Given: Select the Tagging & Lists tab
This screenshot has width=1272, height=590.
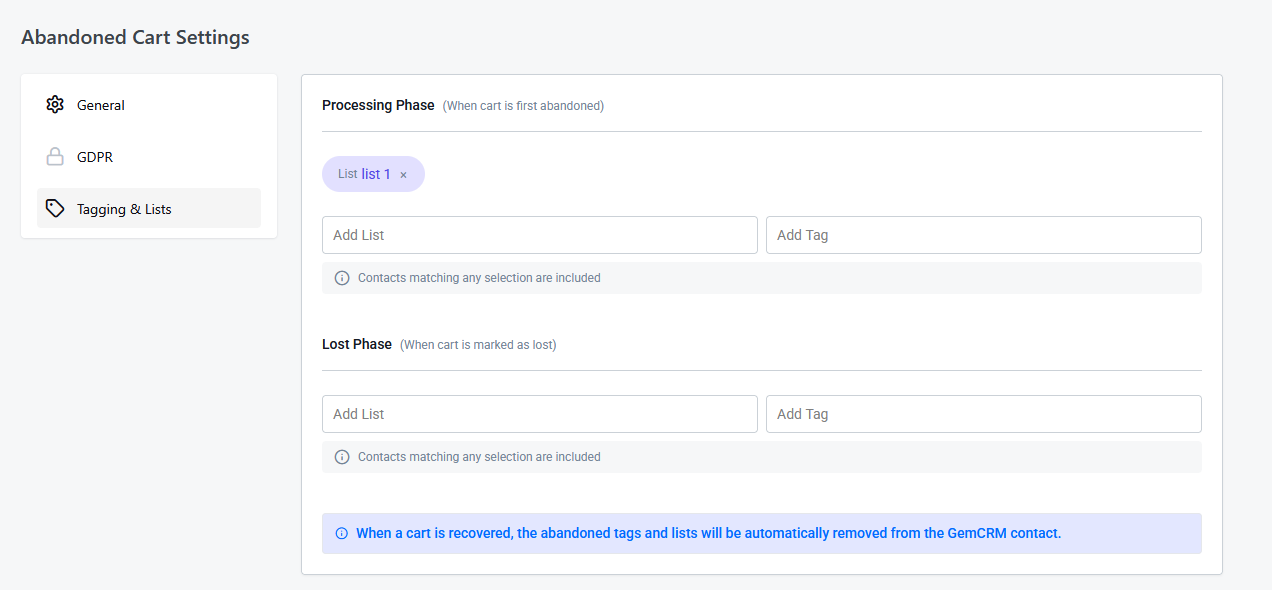Looking at the screenshot, I should click(x=149, y=208).
